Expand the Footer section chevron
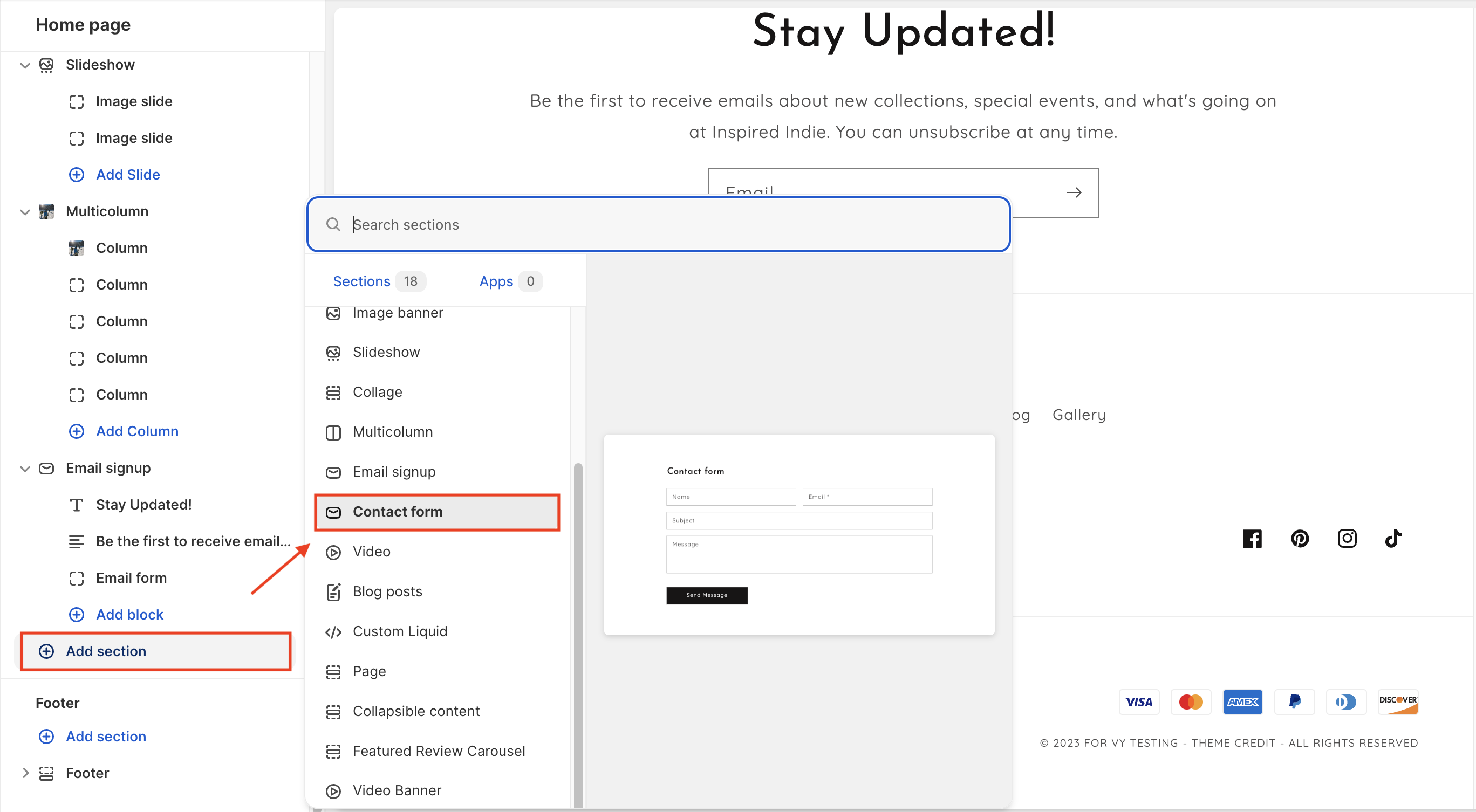The width and height of the screenshot is (1476, 812). [25, 773]
